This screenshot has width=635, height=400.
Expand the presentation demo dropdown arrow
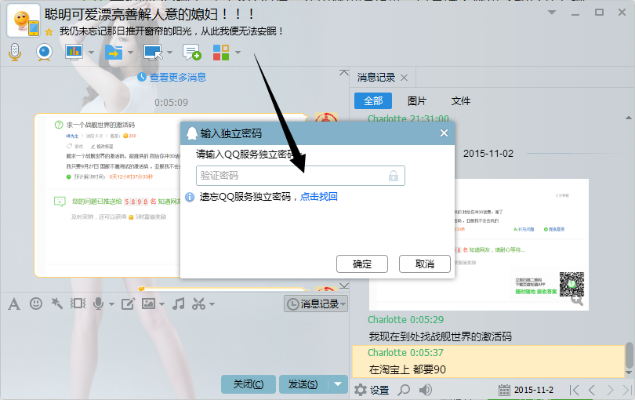91,52
